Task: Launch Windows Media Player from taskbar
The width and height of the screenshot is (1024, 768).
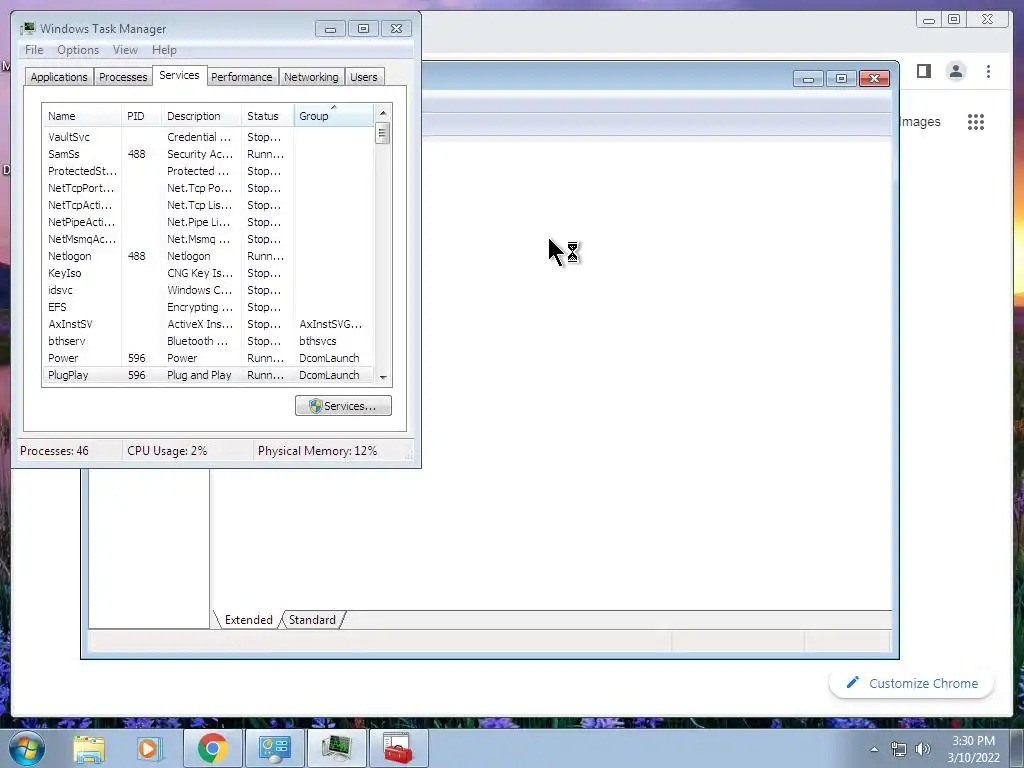Action: coord(149,748)
